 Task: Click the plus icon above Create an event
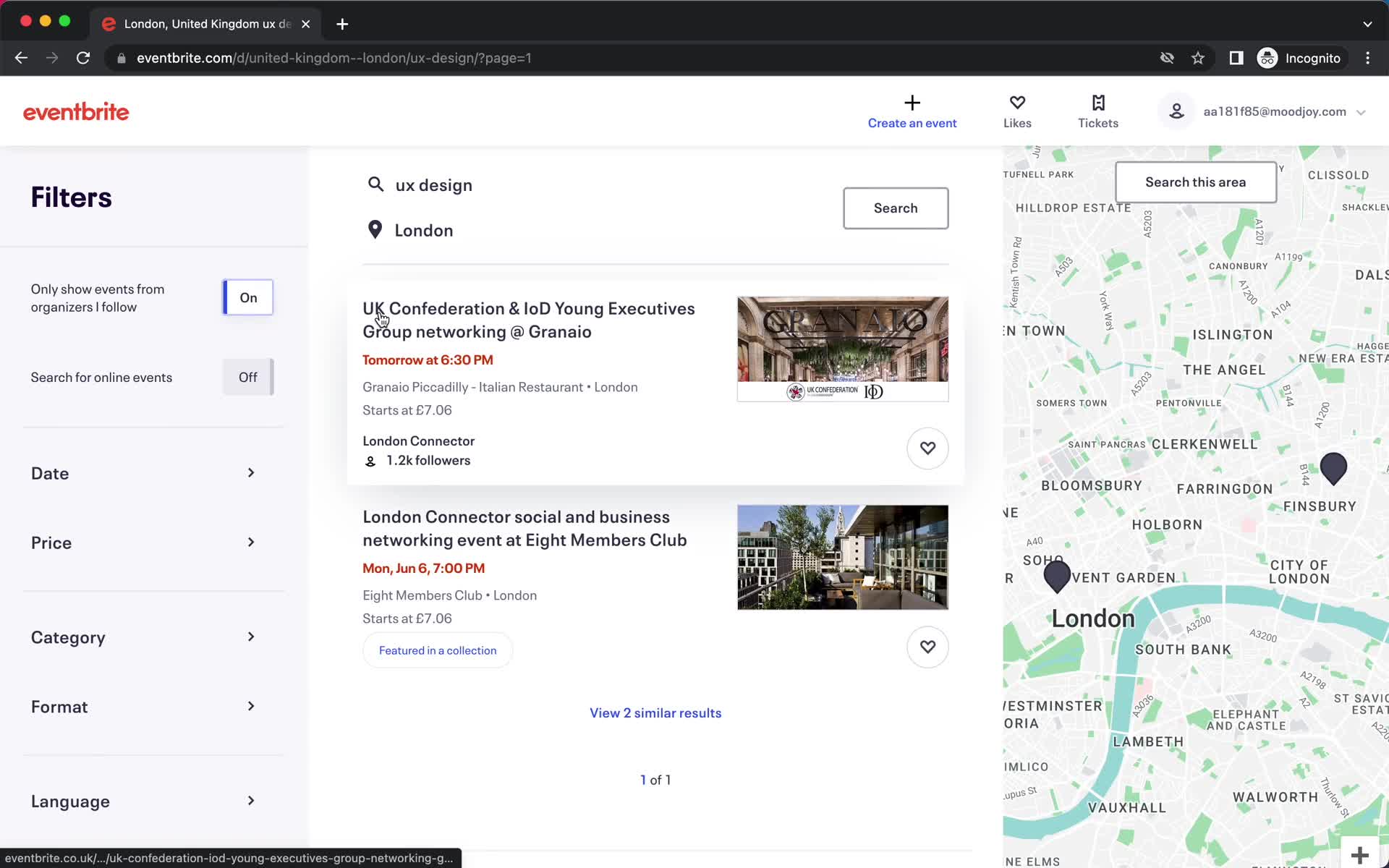click(912, 103)
